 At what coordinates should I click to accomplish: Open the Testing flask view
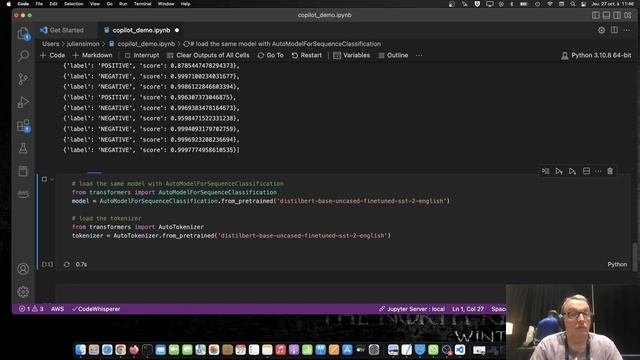coord(23,148)
